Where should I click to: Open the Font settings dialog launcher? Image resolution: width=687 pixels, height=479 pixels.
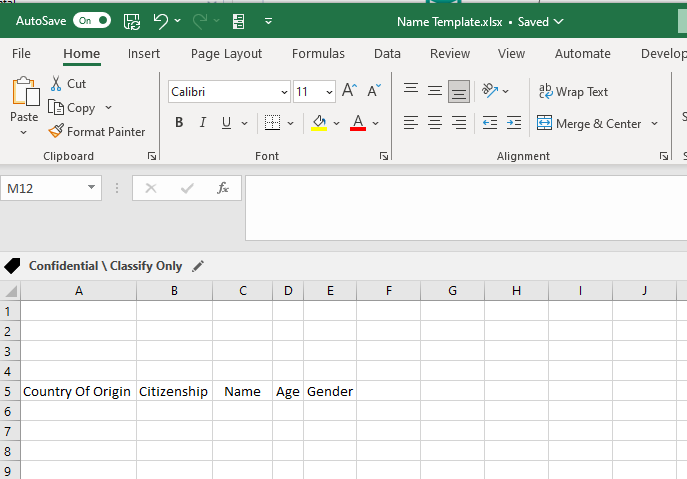(384, 156)
